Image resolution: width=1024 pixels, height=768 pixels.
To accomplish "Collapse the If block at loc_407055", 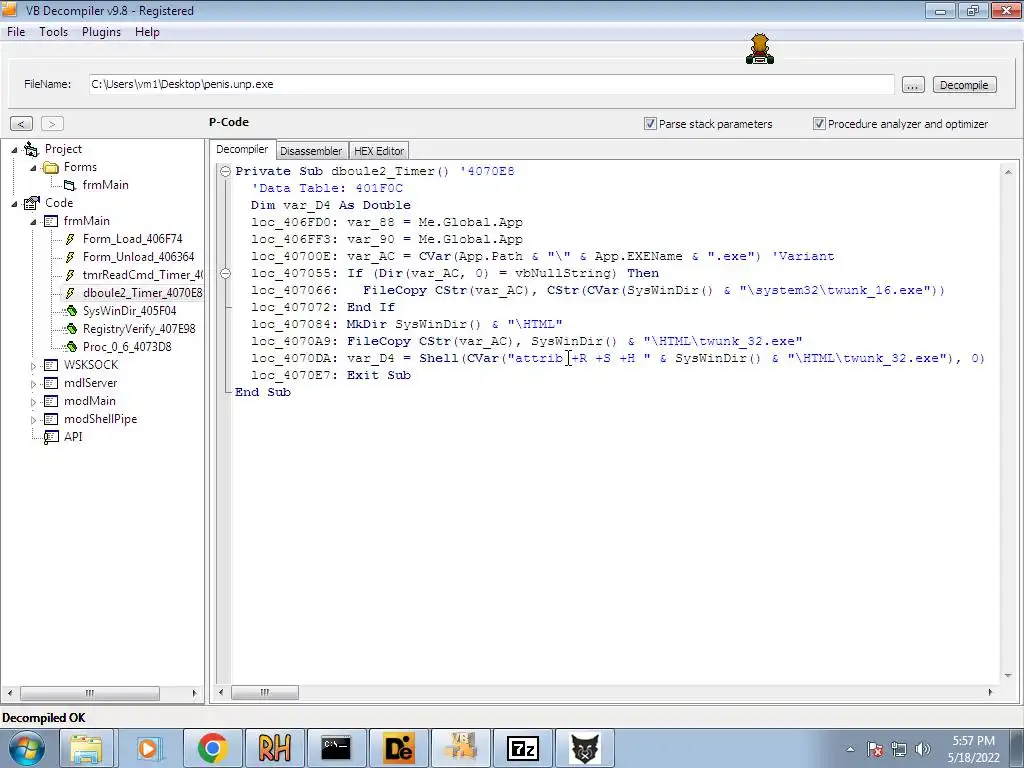I will [x=225, y=273].
